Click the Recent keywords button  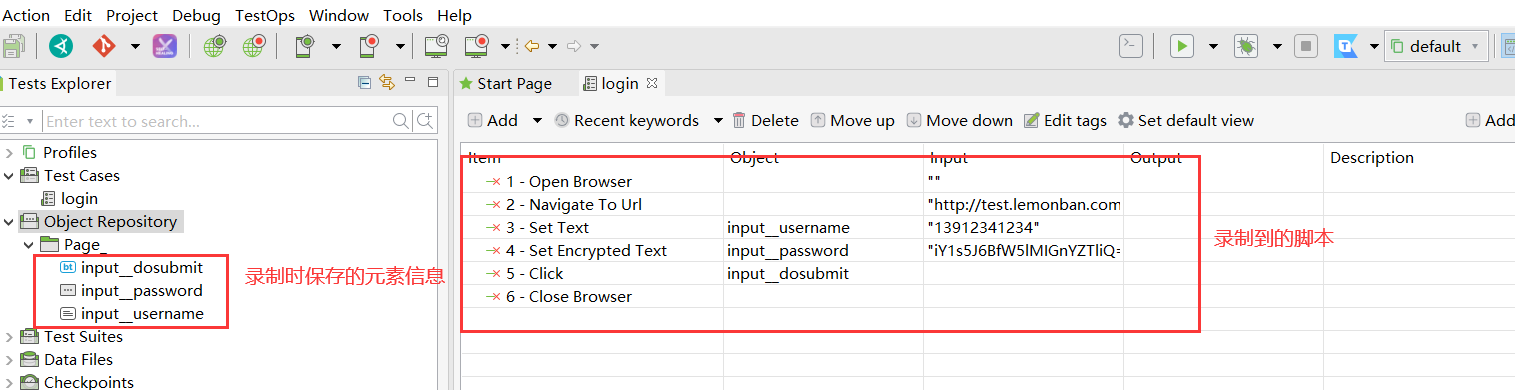626,120
